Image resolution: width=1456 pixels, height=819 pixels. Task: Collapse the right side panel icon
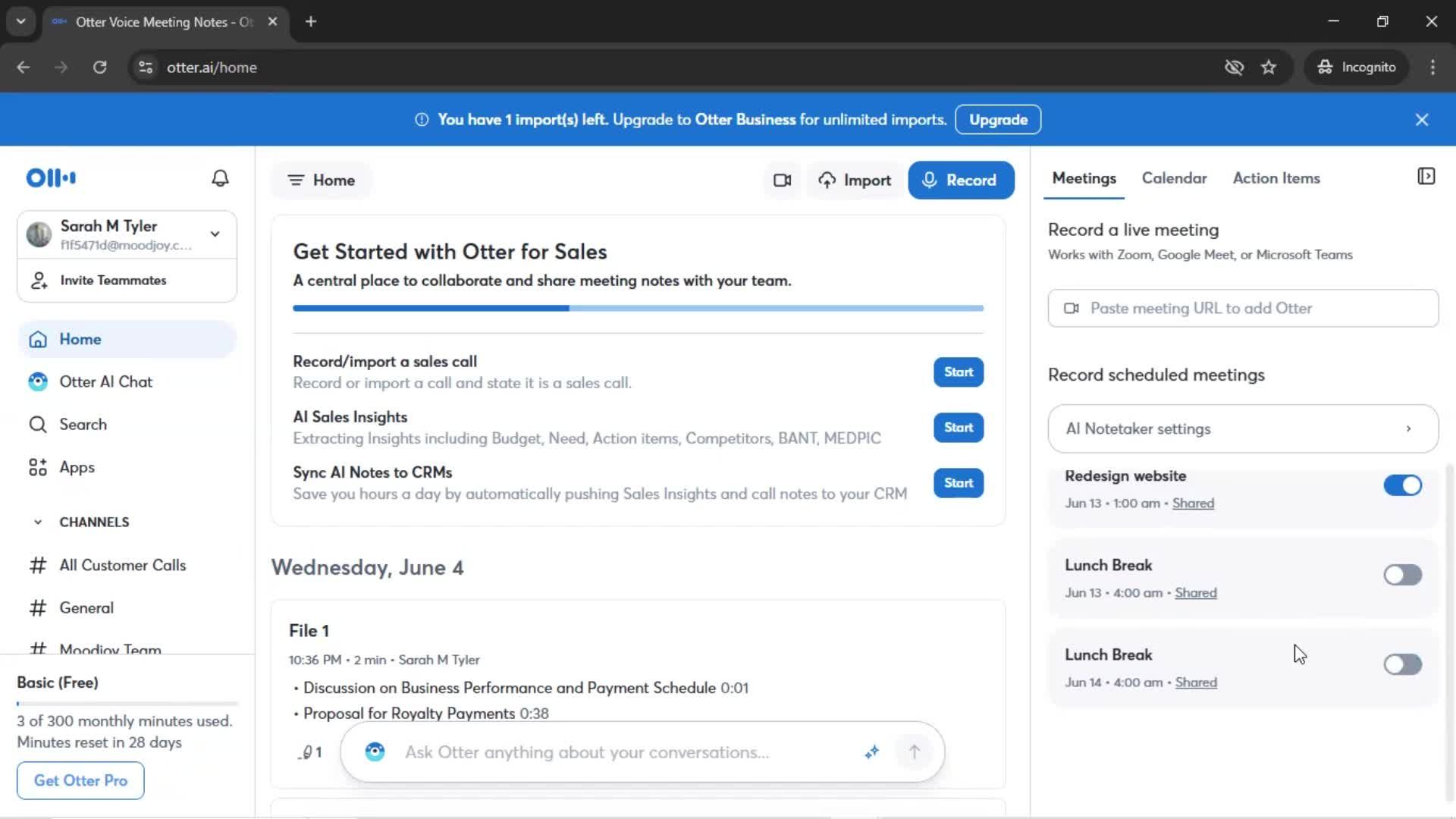click(x=1426, y=177)
